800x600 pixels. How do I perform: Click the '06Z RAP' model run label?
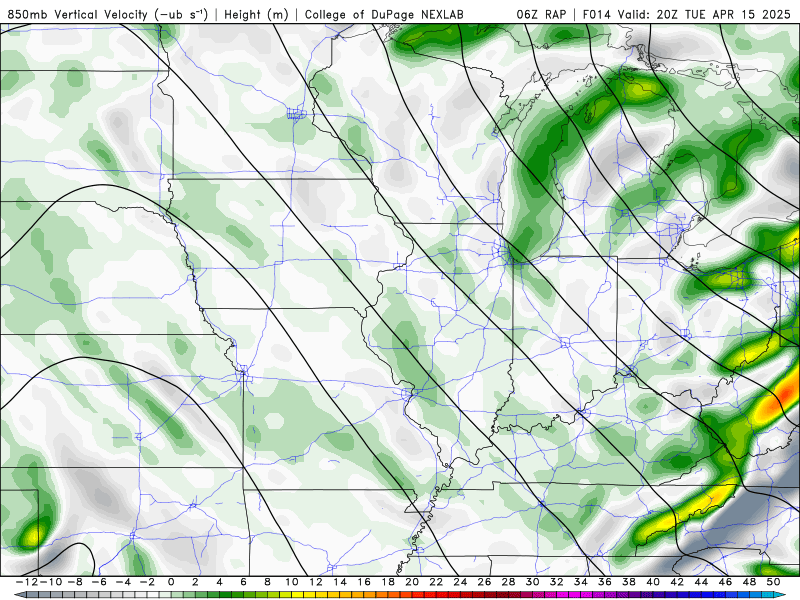tap(541, 15)
